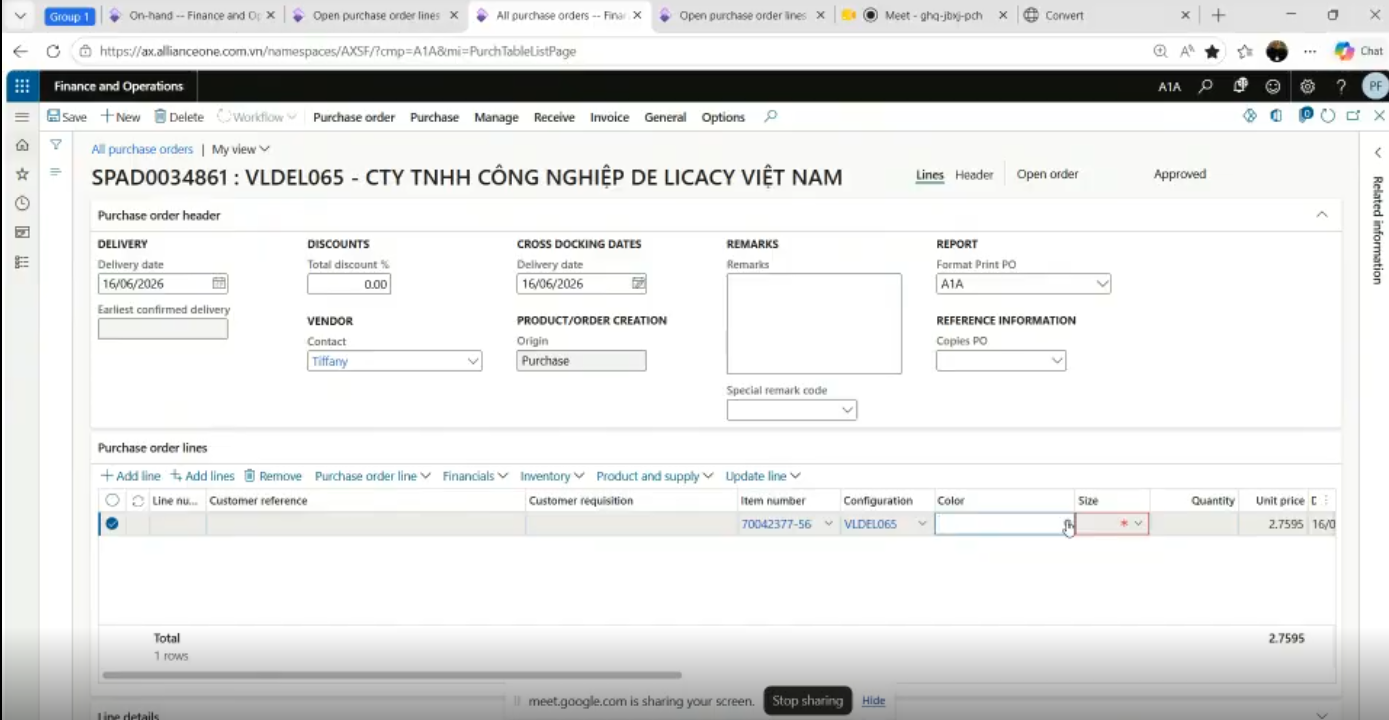Expand the Related information side pane
Image resolution: width=1389 pixels, height=720 pixels.
1378,153
